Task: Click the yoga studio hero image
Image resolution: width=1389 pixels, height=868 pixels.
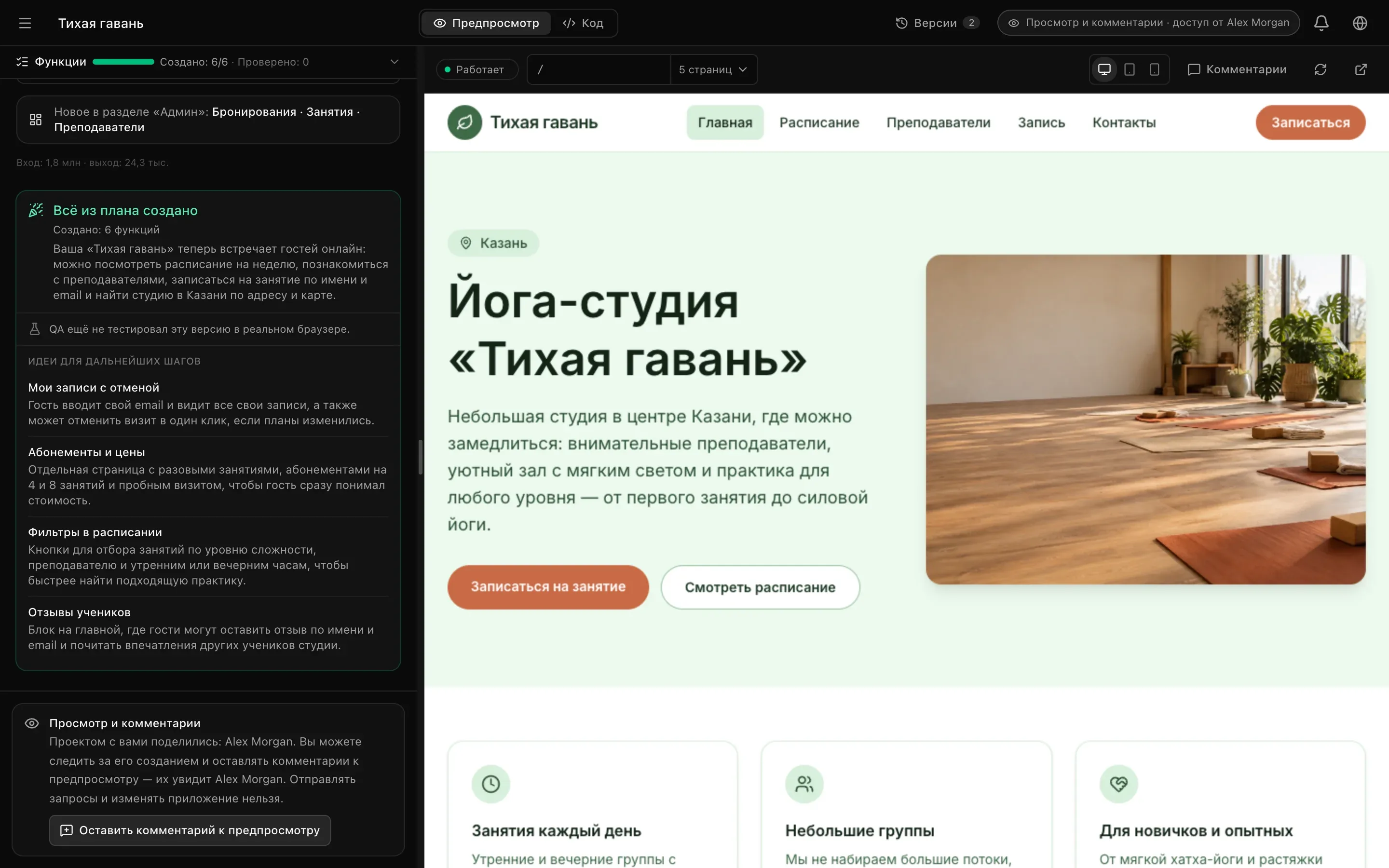Action: click(x=1145, y=419)
